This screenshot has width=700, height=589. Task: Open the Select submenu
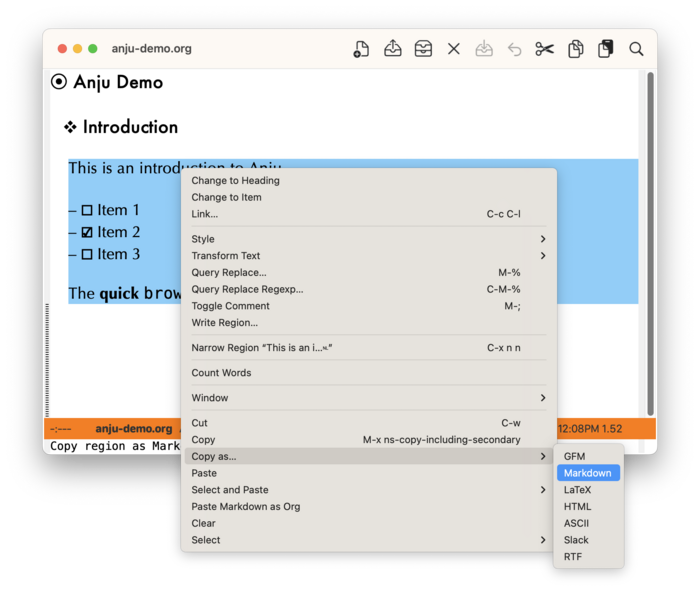tap(369, 540)
